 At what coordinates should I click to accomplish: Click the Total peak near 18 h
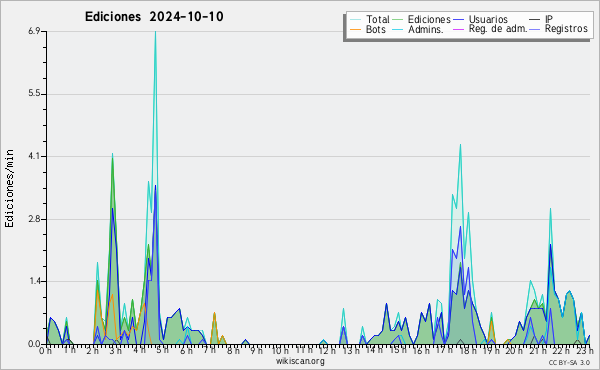[x=460, y=145]
